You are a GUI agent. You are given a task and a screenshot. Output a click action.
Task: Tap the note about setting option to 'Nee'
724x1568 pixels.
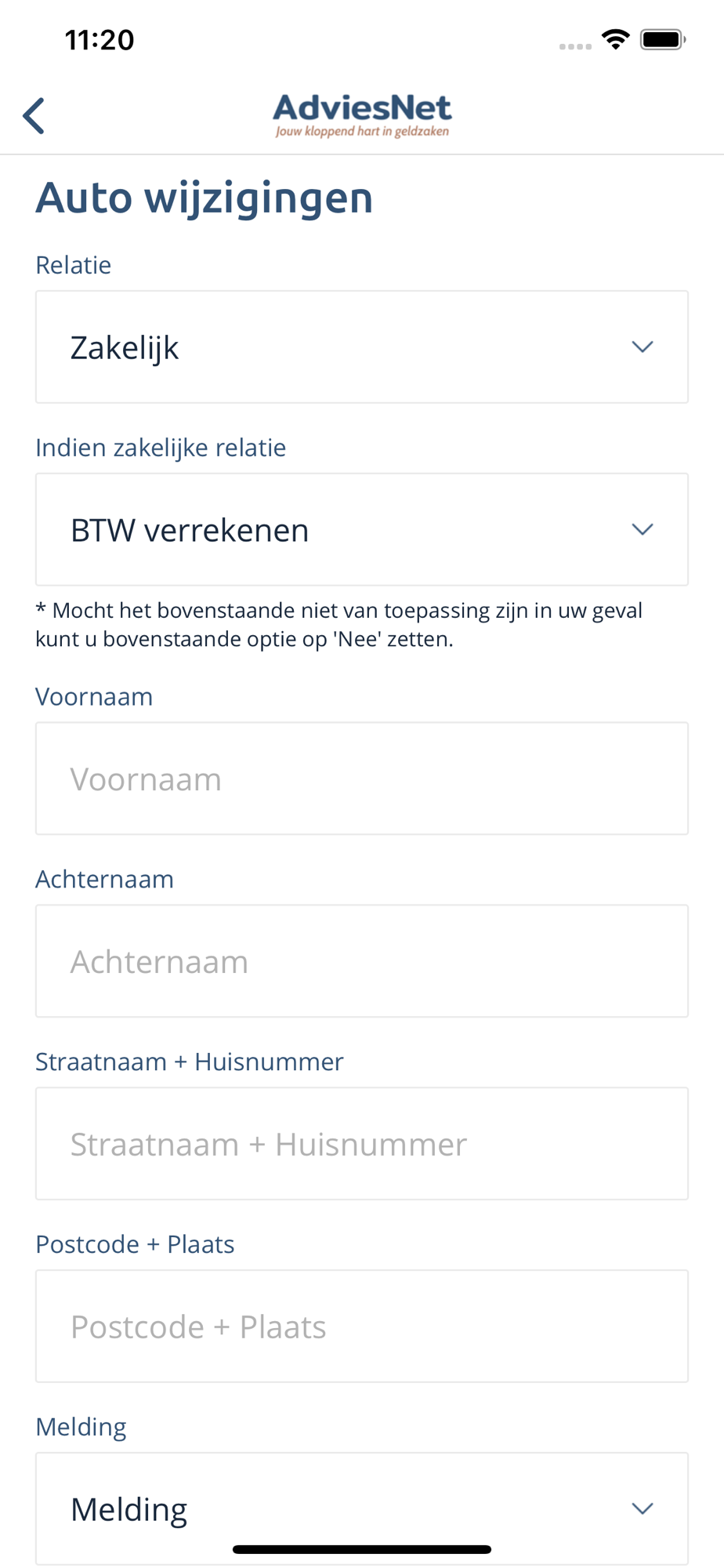(339, 625)
